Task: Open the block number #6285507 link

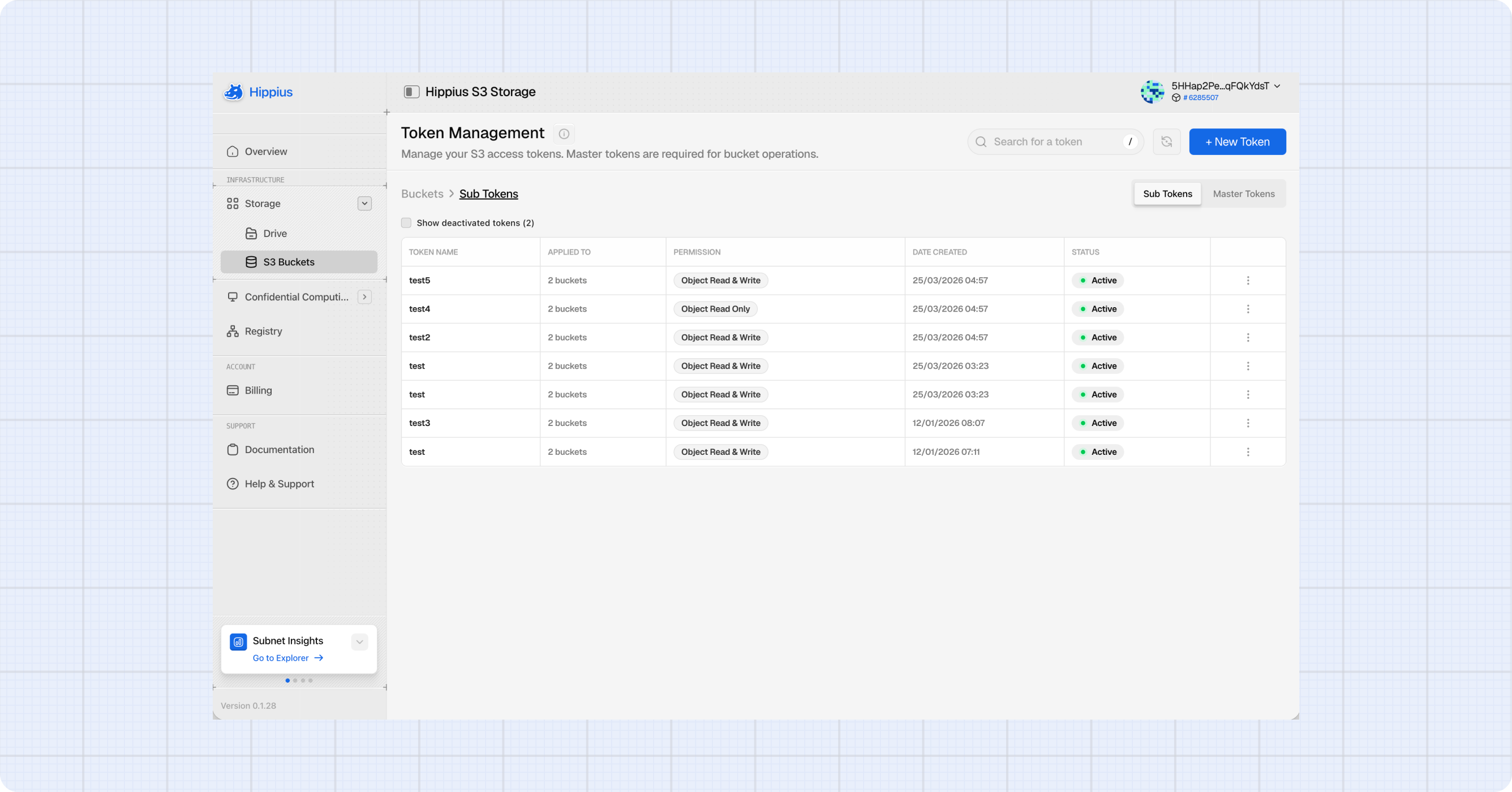Action: 1200,98
